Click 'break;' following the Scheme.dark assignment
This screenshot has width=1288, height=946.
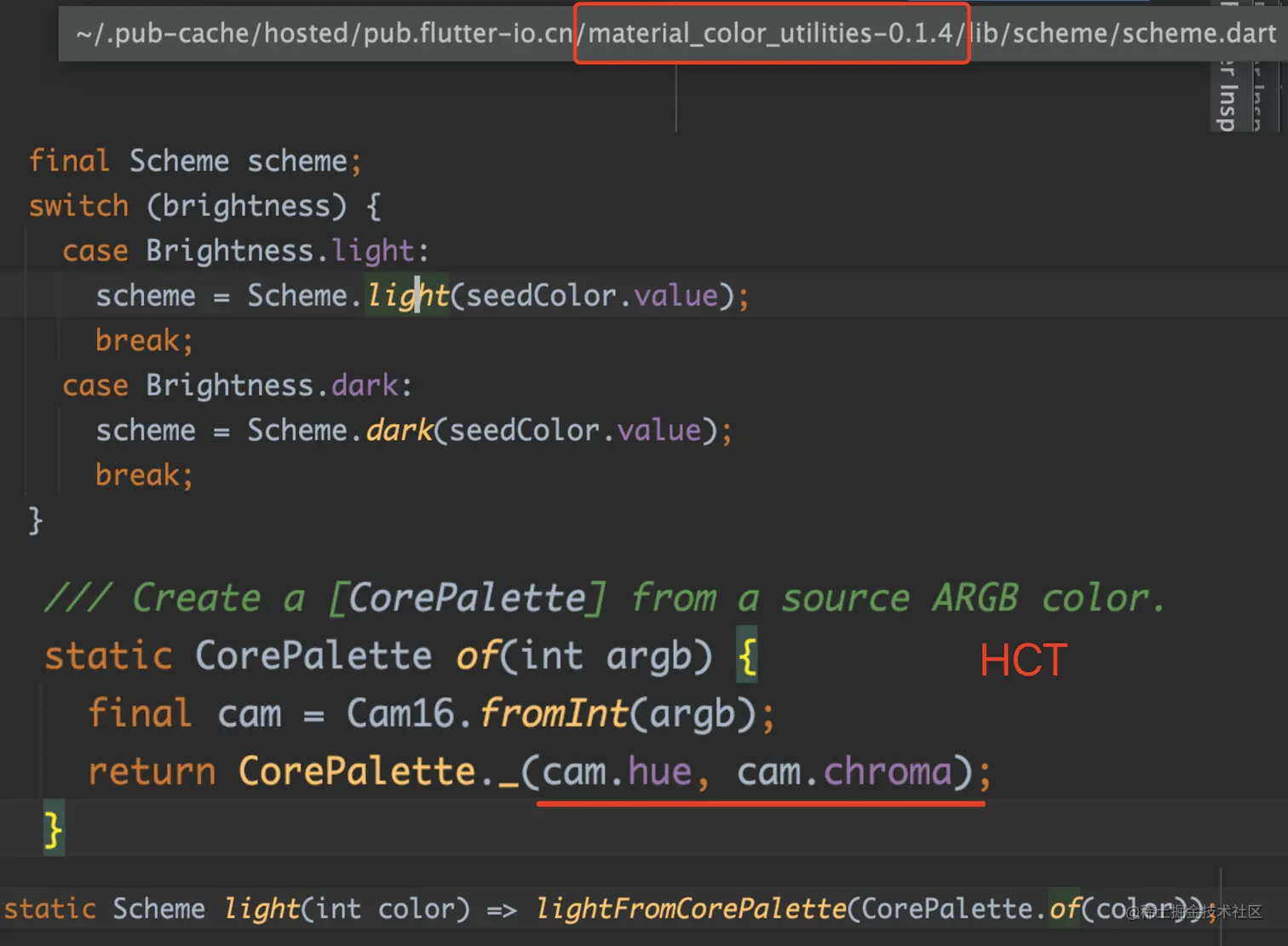[144, 475]
